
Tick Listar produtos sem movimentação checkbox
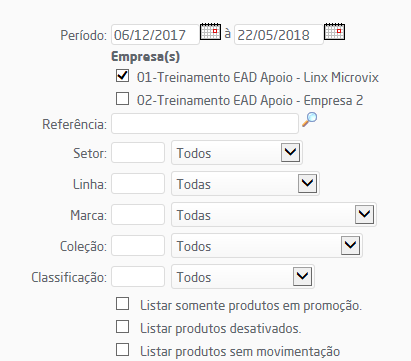pyautogui.click(x=122, y=350)
